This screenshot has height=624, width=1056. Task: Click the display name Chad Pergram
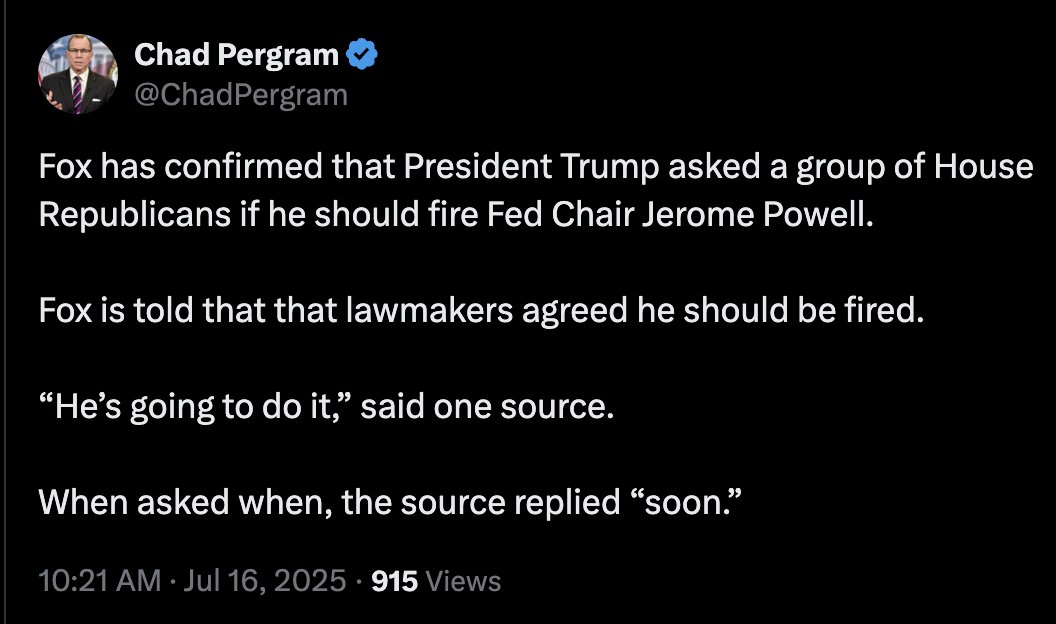236,54
